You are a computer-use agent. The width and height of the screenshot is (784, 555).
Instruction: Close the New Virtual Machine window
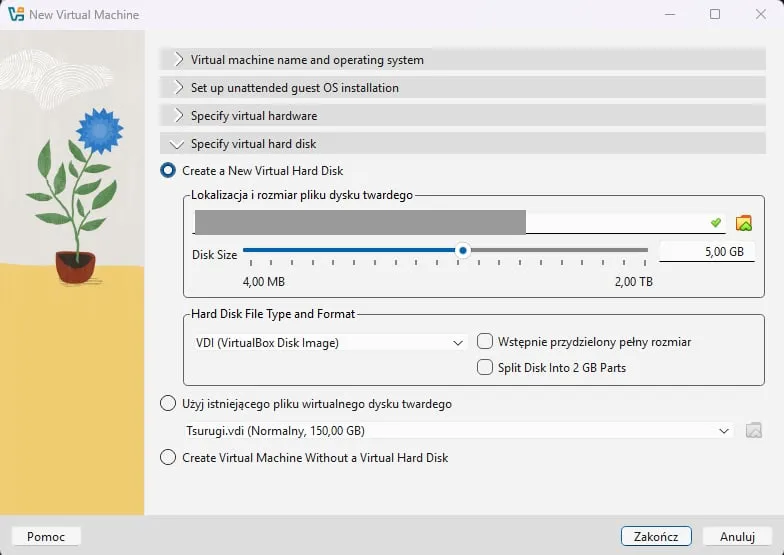coord(760,14)
